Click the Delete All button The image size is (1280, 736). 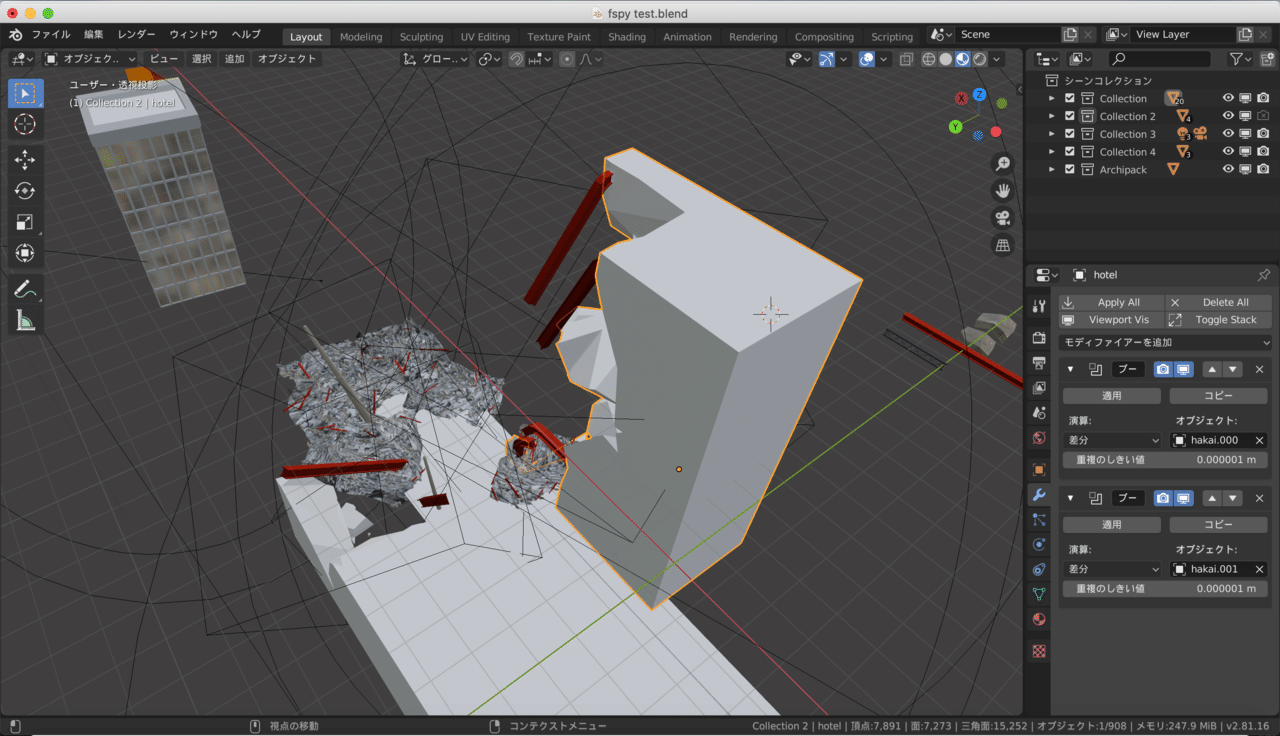point(1220,302)
